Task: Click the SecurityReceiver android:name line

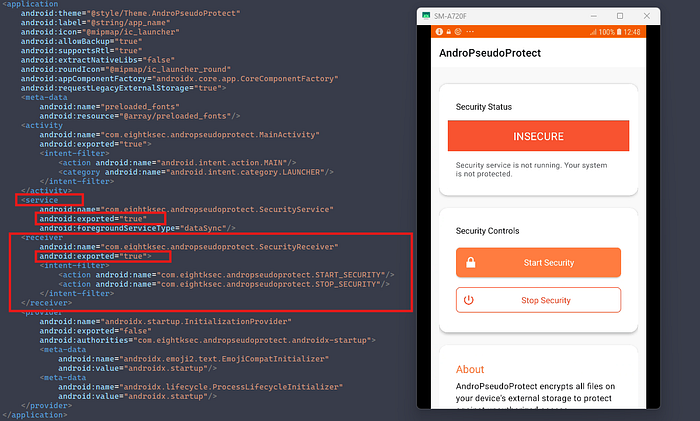Action: [x=189, y=247]
